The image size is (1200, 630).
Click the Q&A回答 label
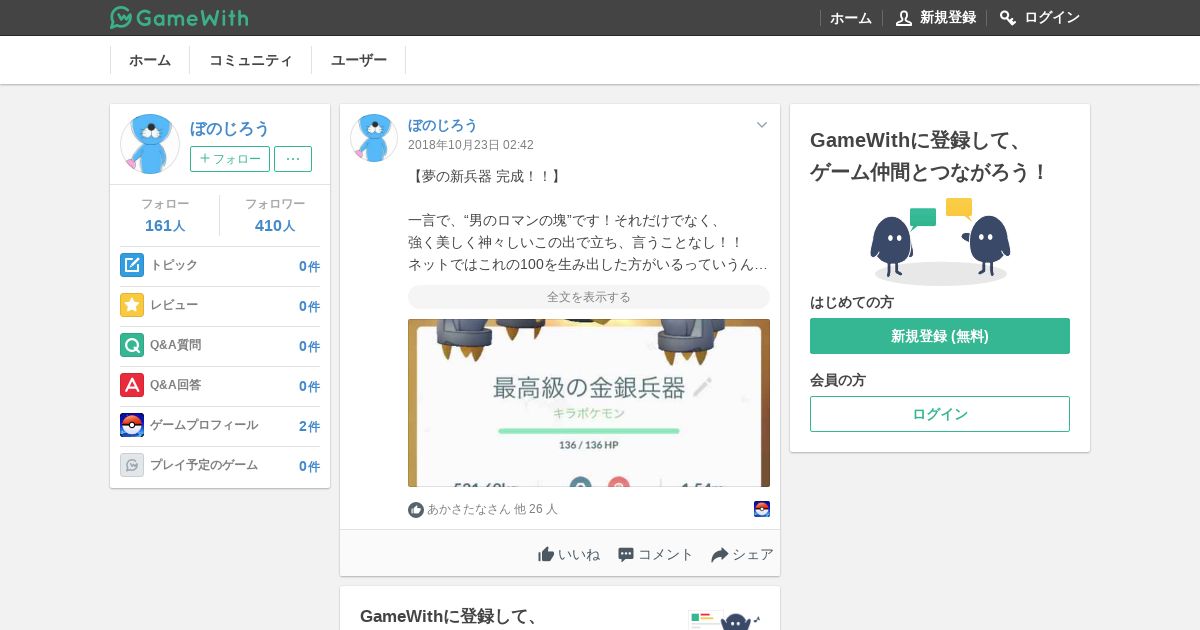176,385
